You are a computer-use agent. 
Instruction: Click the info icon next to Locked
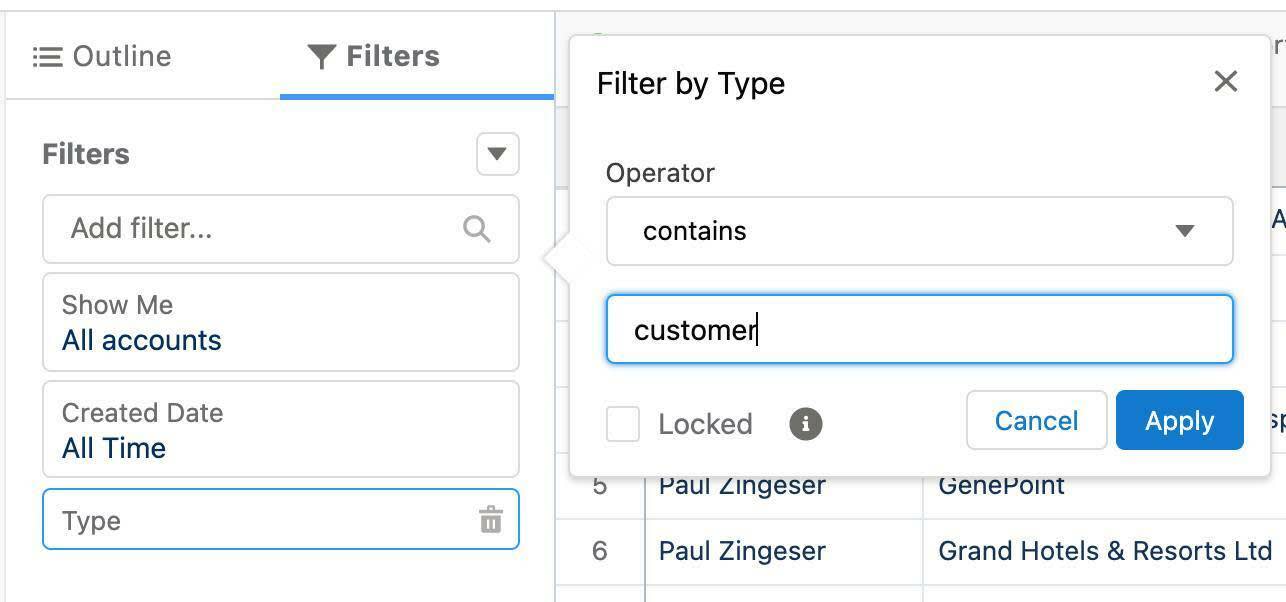pos(804,423)
